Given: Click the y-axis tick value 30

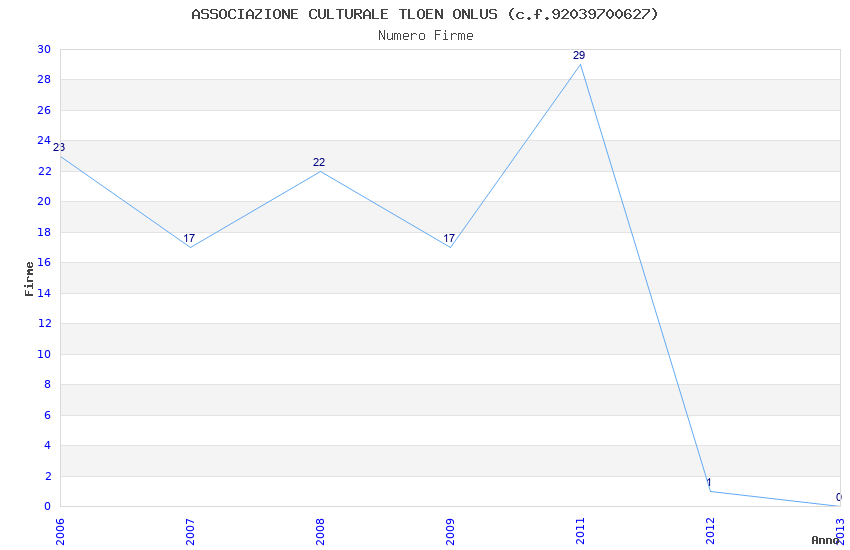Looking at the screenshot, I should 44,49.
